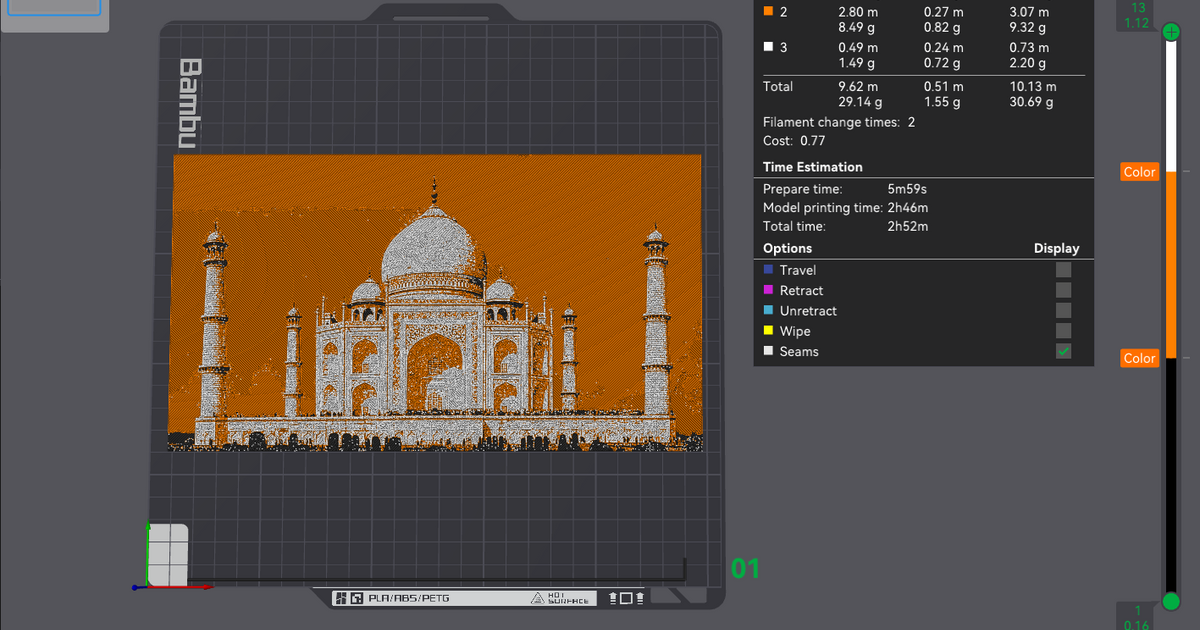Click Filament change times: 2
The width and height of the screenshot is (1200, 630).
(839, 122)
